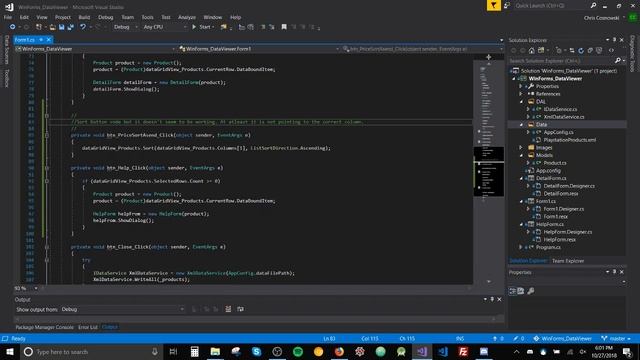Collapse the DAL folder

pyautogui.click(x=521, y=102)
